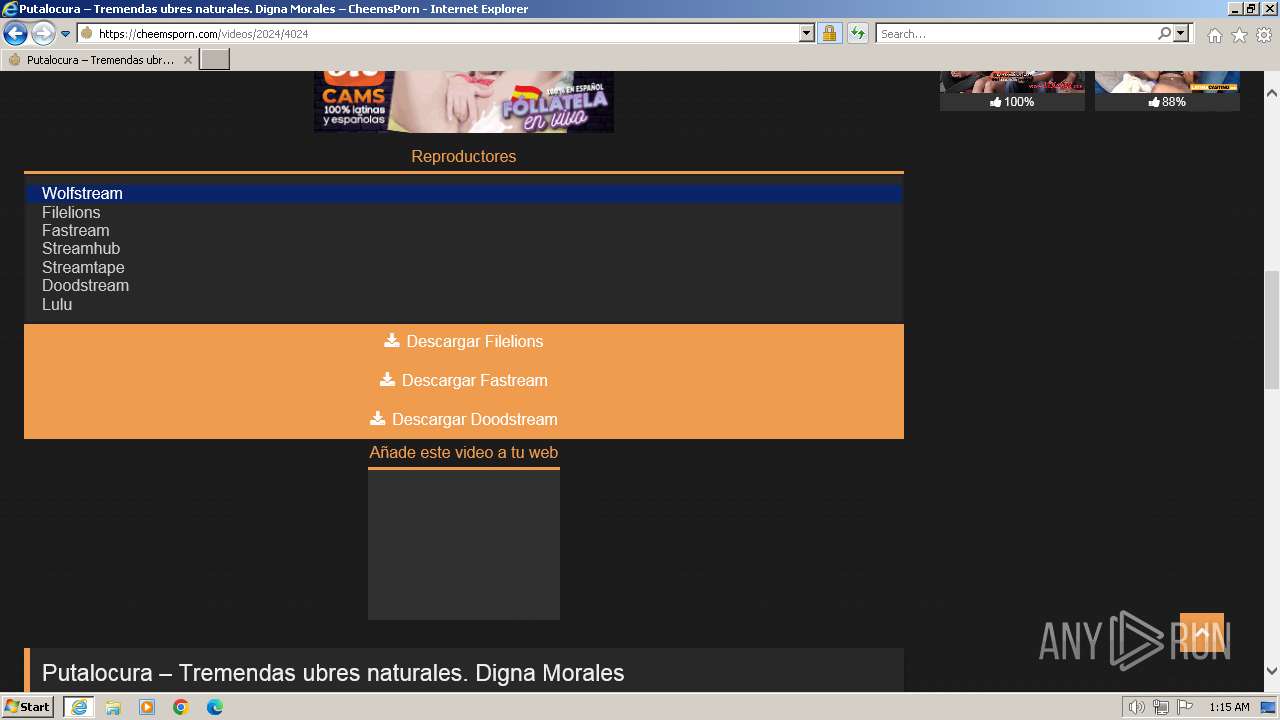Viewport: 1280px width, 720px height.
Task: Click the network tray icon
Action: 1161,707
